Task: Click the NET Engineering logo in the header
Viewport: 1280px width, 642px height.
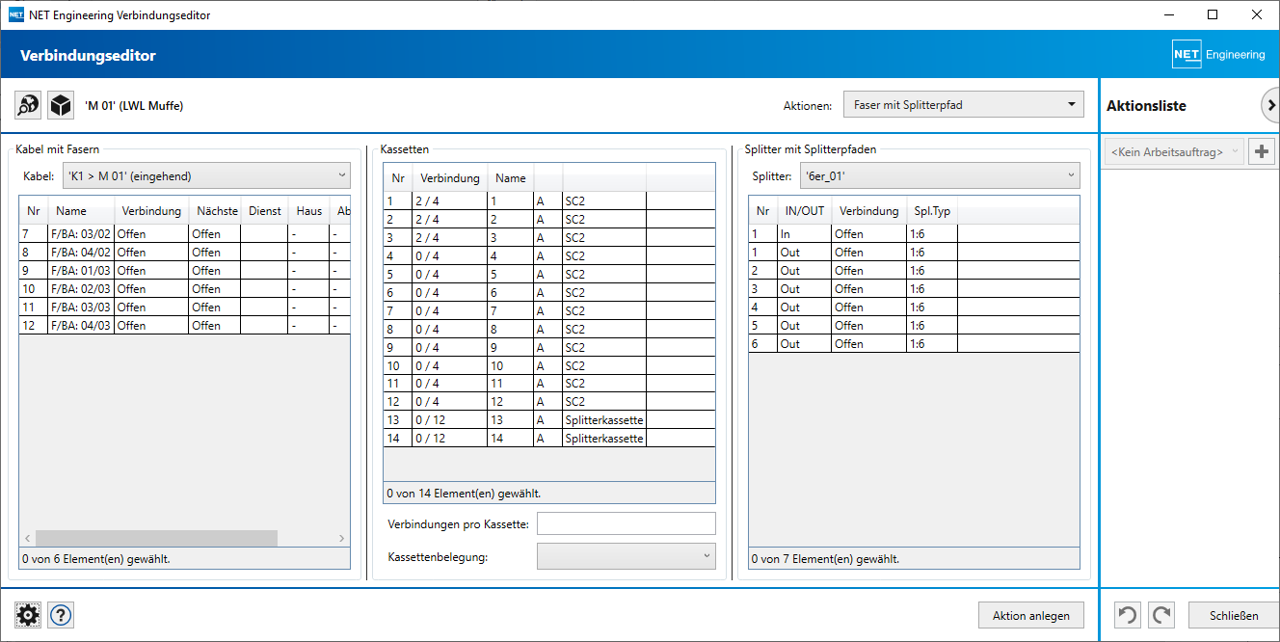Action: pyautogui.click(x=1218, y=55)
